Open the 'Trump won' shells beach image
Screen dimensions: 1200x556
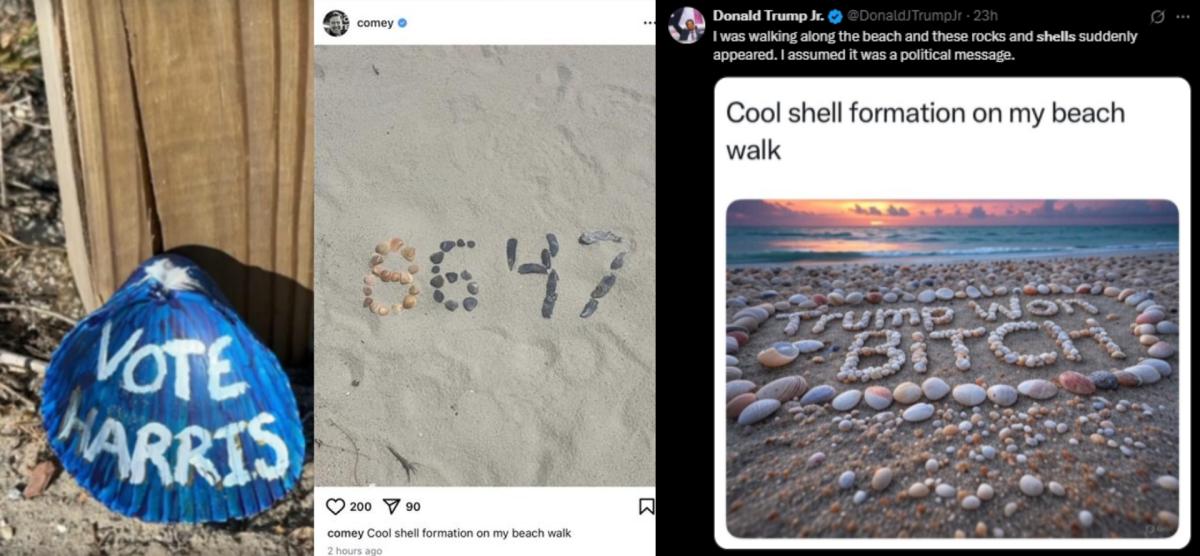[x=951, y=365]
